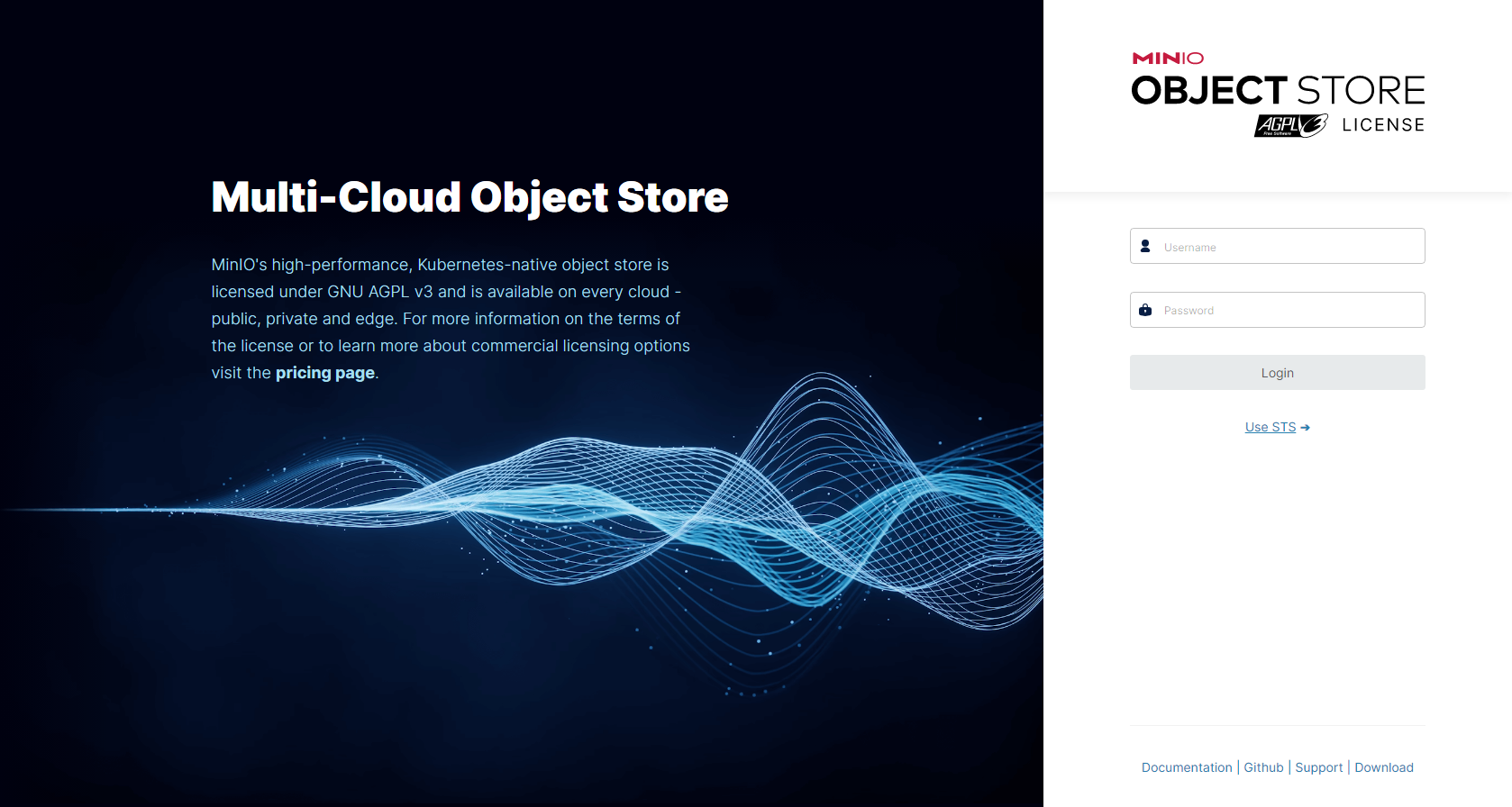Click the line starting 'public, private and edge'
The height and width of the screenshot is (807, 1512).
(x=445, y=319)
